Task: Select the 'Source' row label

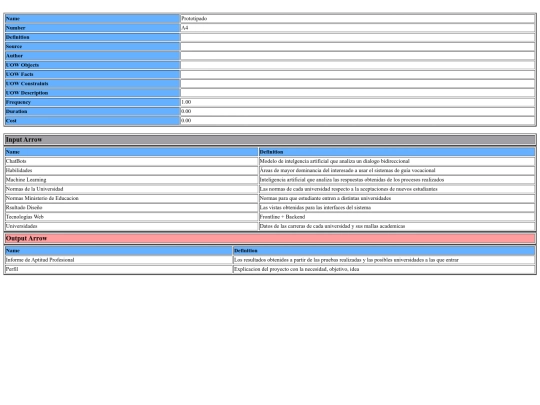Action: (x=92, y=46)
